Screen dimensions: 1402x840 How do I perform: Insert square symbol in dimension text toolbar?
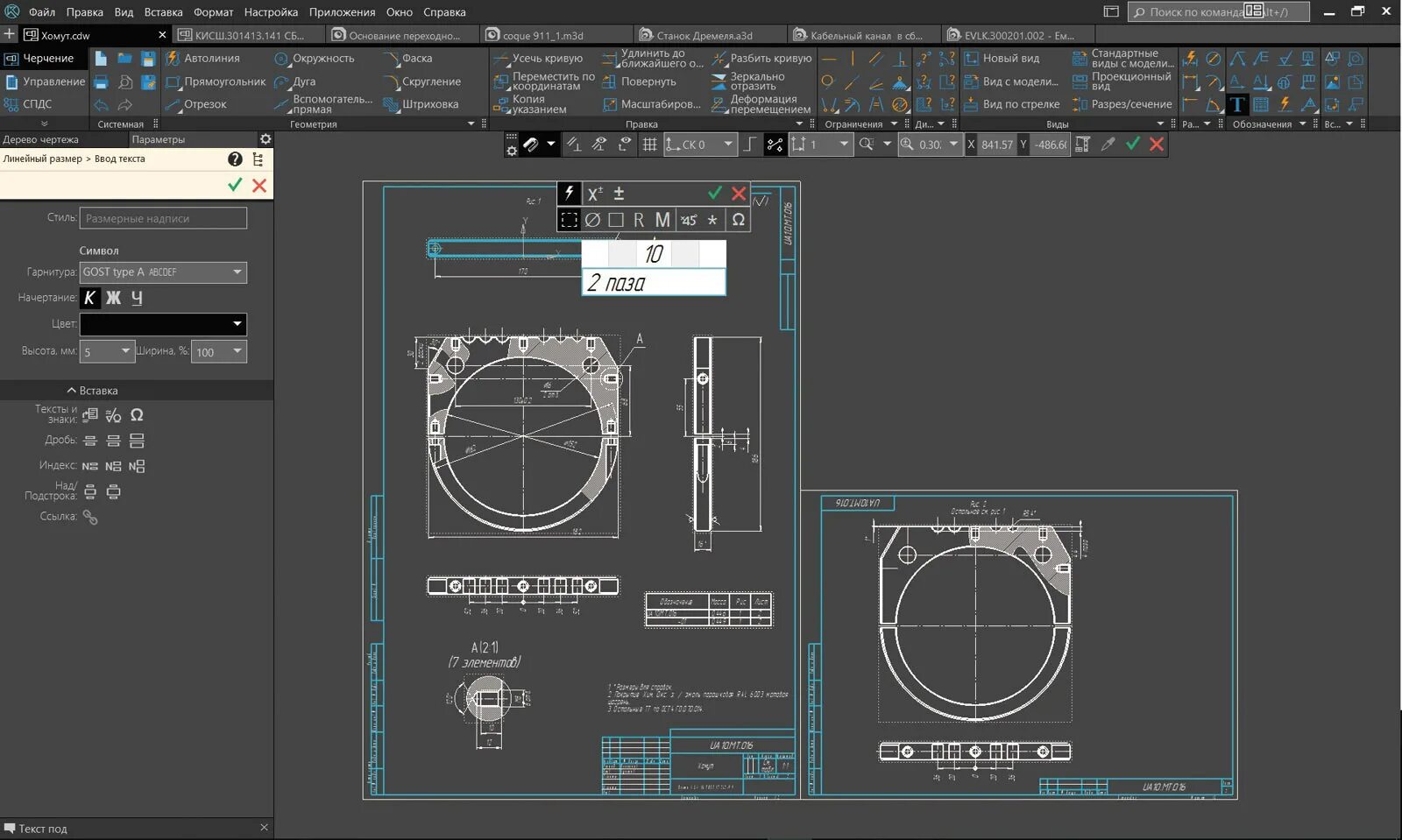(616, 220)
